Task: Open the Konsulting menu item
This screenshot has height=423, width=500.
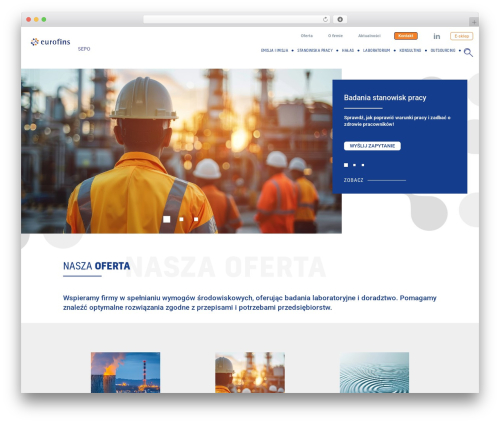Action: coord(410,50)
